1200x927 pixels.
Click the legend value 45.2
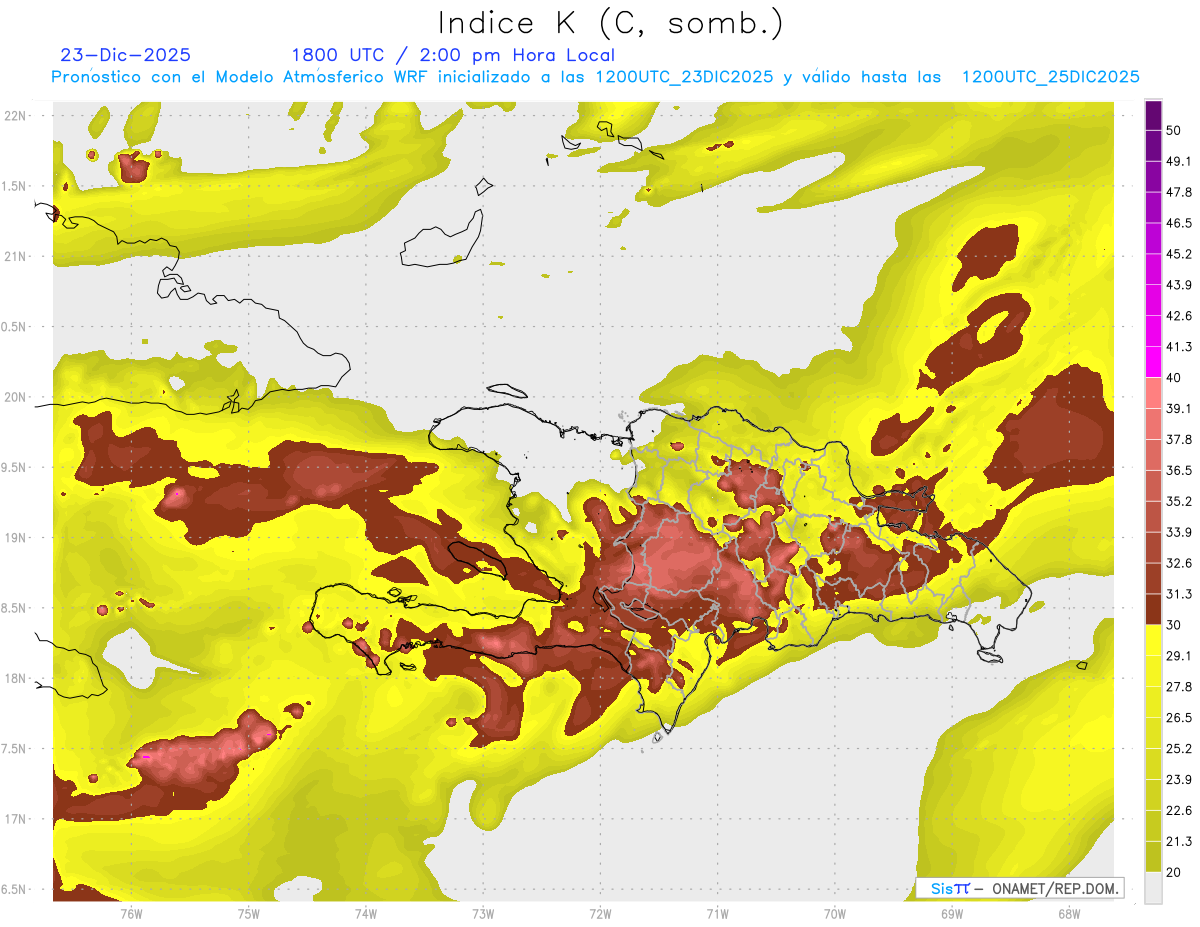click(1179, 254)
